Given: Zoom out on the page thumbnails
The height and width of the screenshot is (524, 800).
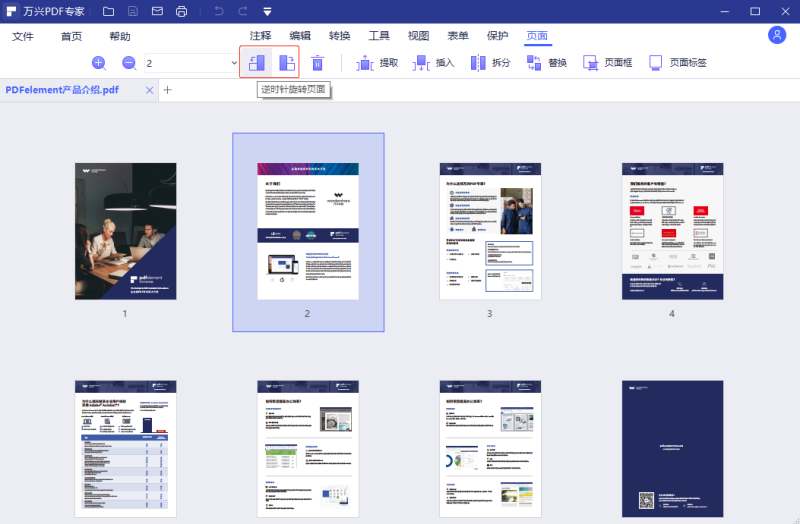Looking at the screenshot, I should tap(129, 63).
